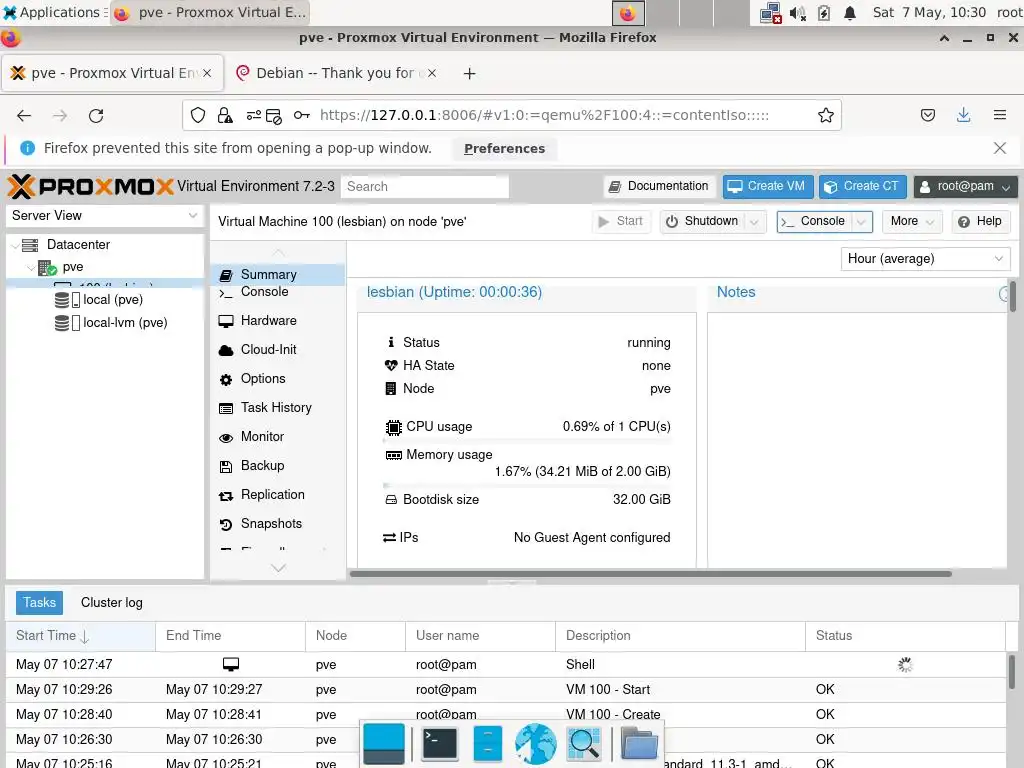Viewport: 1024px width, 768px height.
Task: Open Firefox application menu
Action: click(x=1000, y=116)
